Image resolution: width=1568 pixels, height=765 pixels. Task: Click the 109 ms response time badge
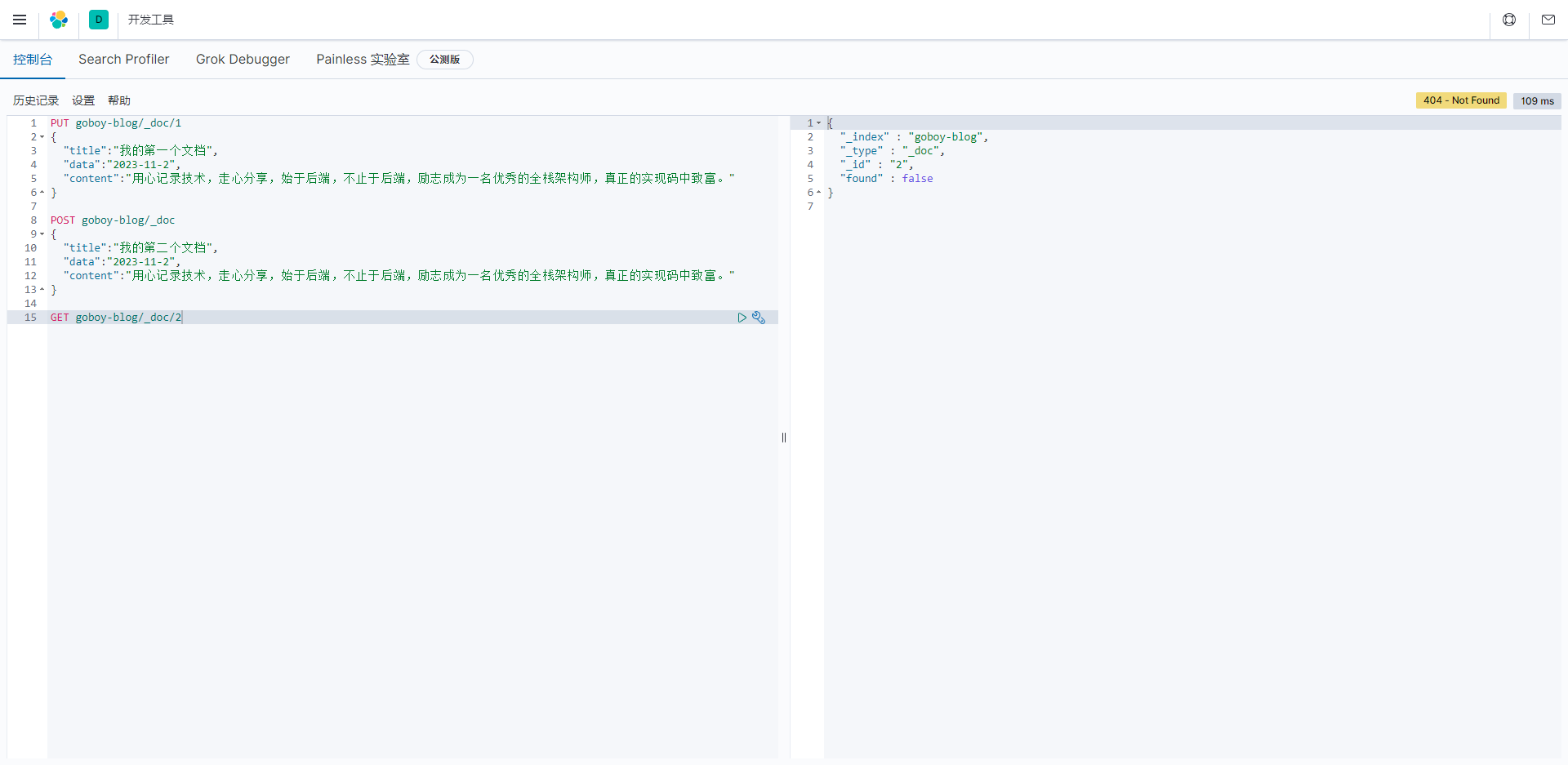tap(1537, 100)
